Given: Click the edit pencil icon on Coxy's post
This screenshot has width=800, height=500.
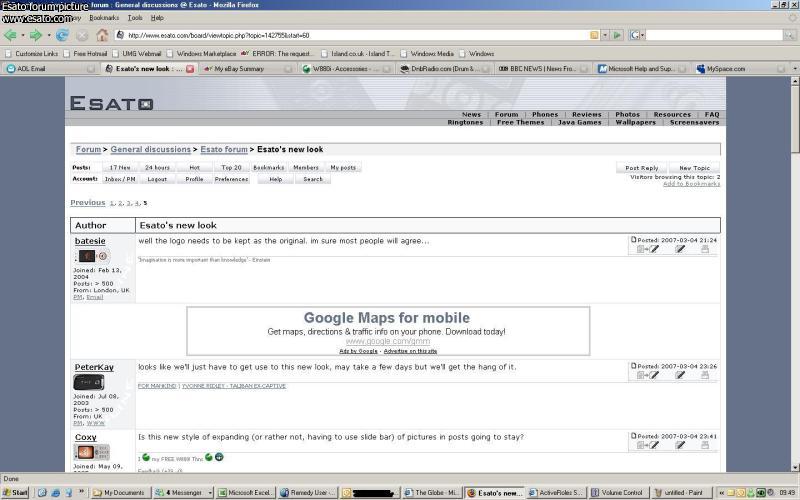Looking at the screenshot, I should click(x=680, y=445).
